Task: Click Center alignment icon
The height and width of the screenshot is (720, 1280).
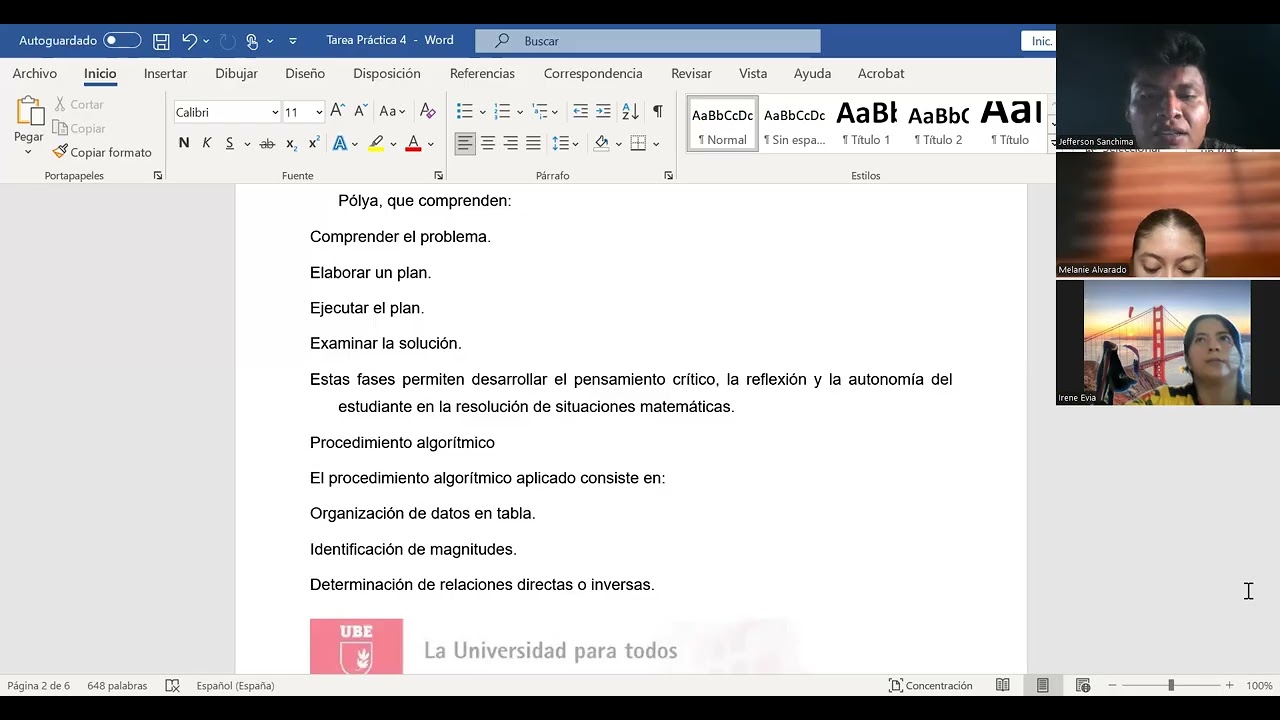Action: (x=488, y=143)
